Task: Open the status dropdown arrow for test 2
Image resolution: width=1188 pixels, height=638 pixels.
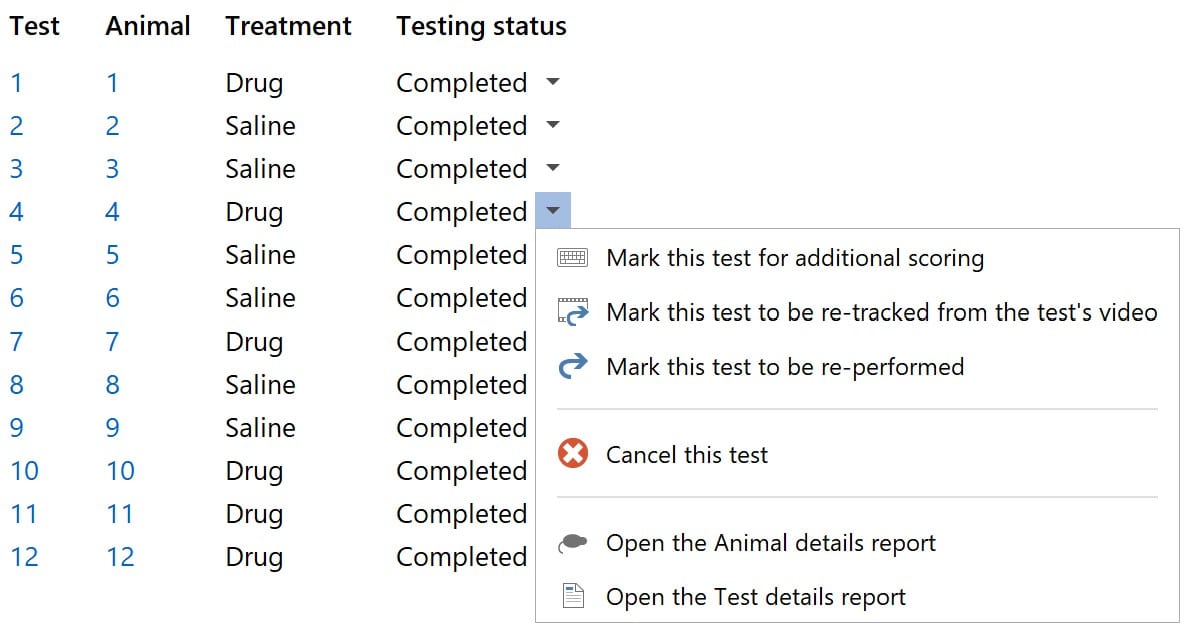Action: click(553, 126)
